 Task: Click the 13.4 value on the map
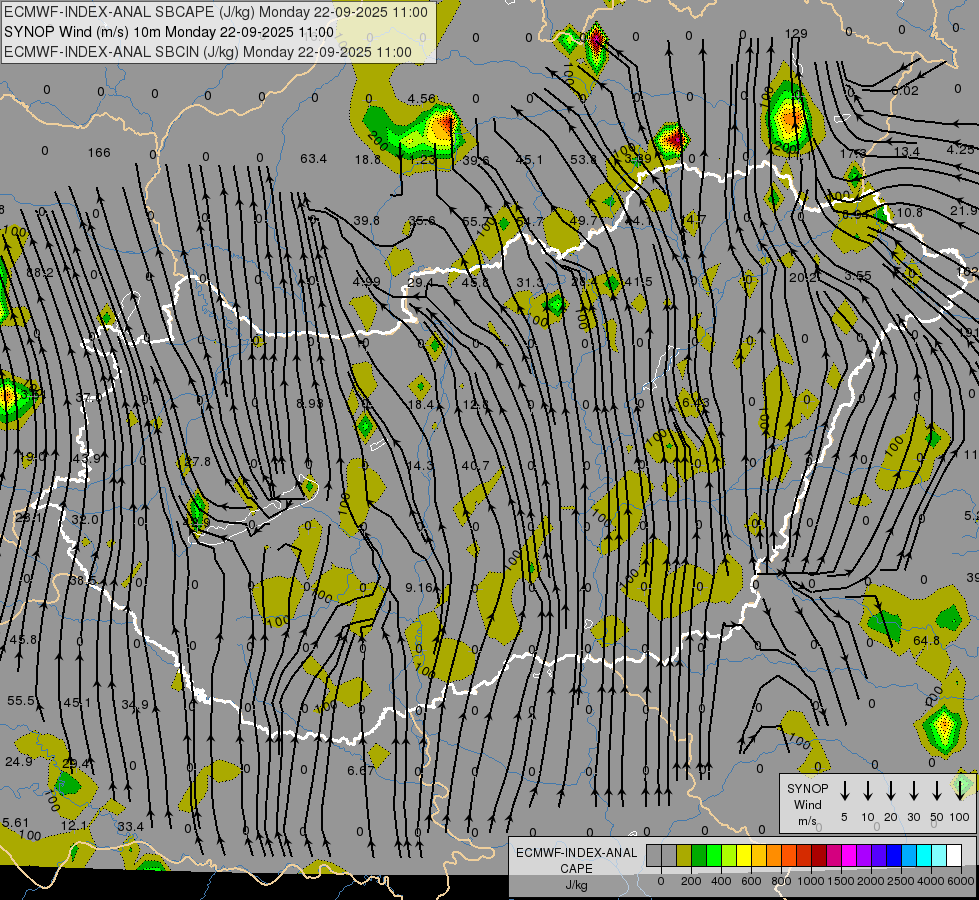click(907, 151)
